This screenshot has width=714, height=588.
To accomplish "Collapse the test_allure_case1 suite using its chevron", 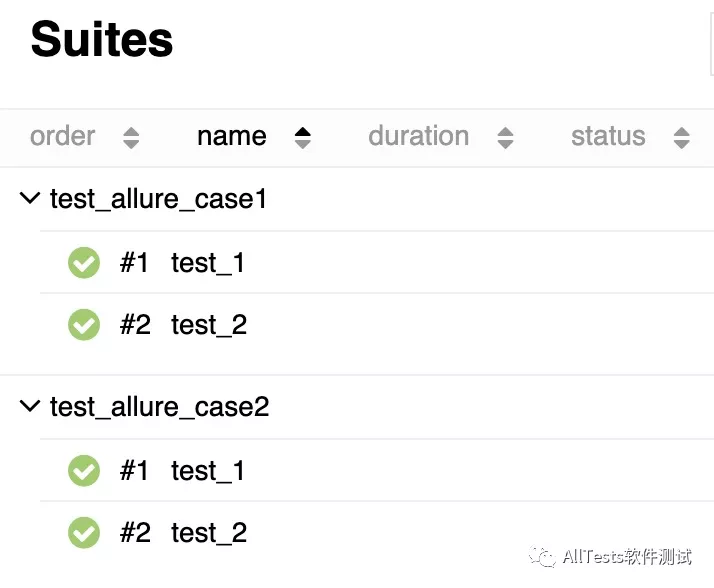I will click(x=31, y=199).
